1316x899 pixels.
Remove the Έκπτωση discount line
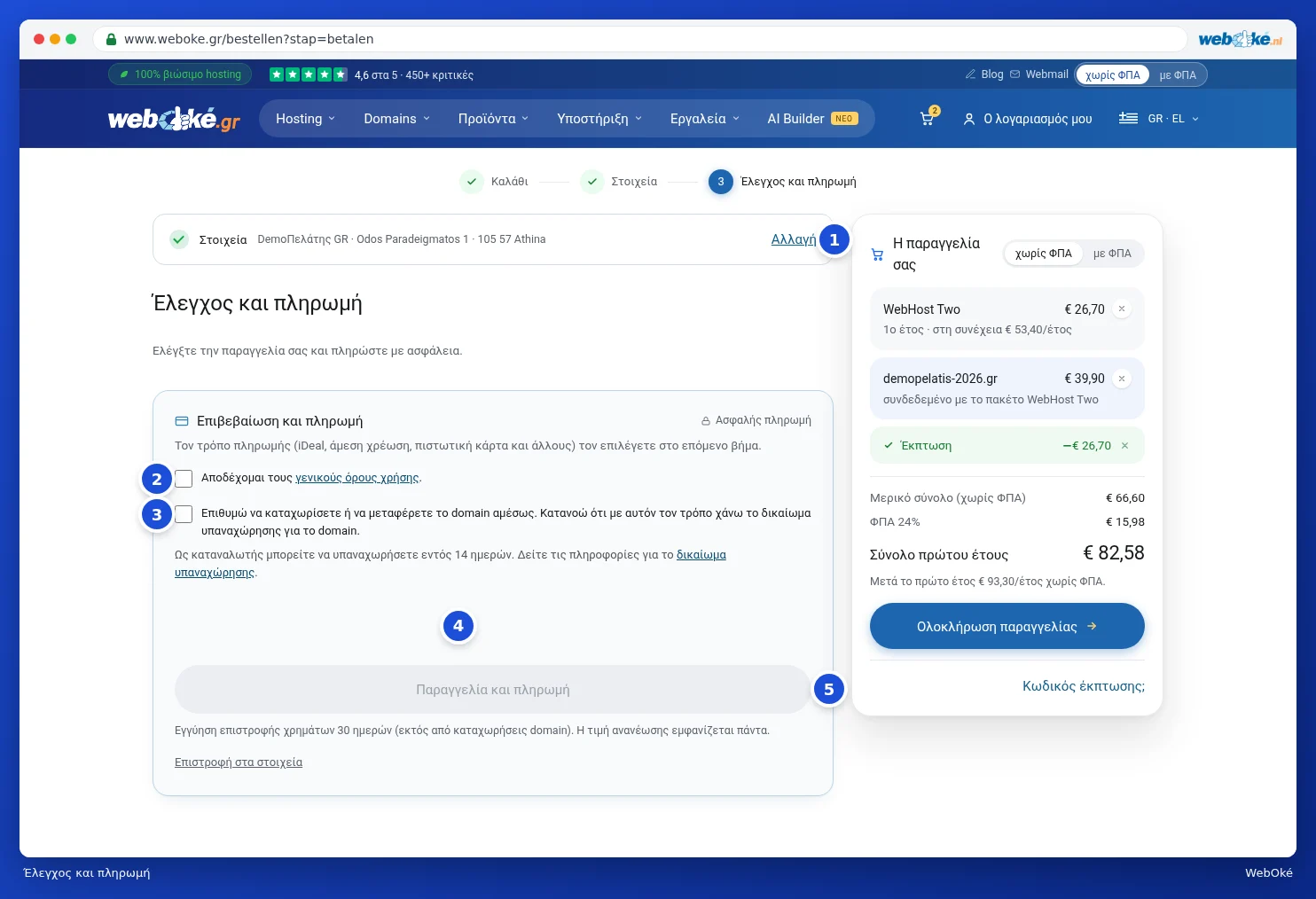1124,446
